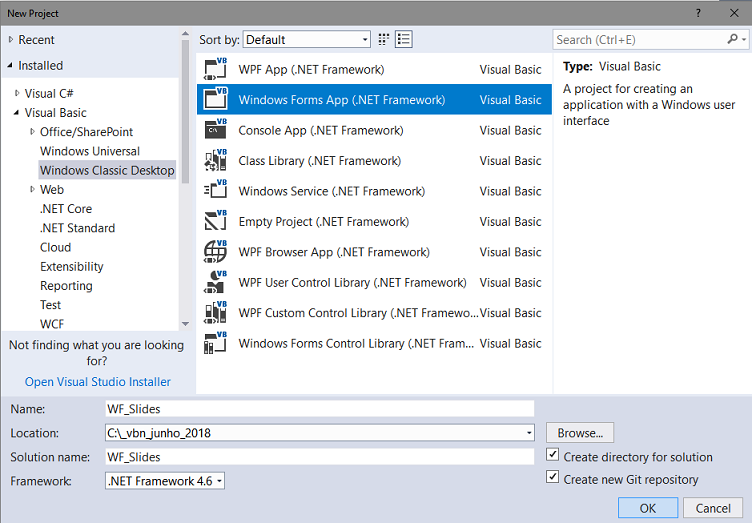Click the category tree scrollbar thumb
This screenshot has height=523, width=752.
tap(185, 111)
